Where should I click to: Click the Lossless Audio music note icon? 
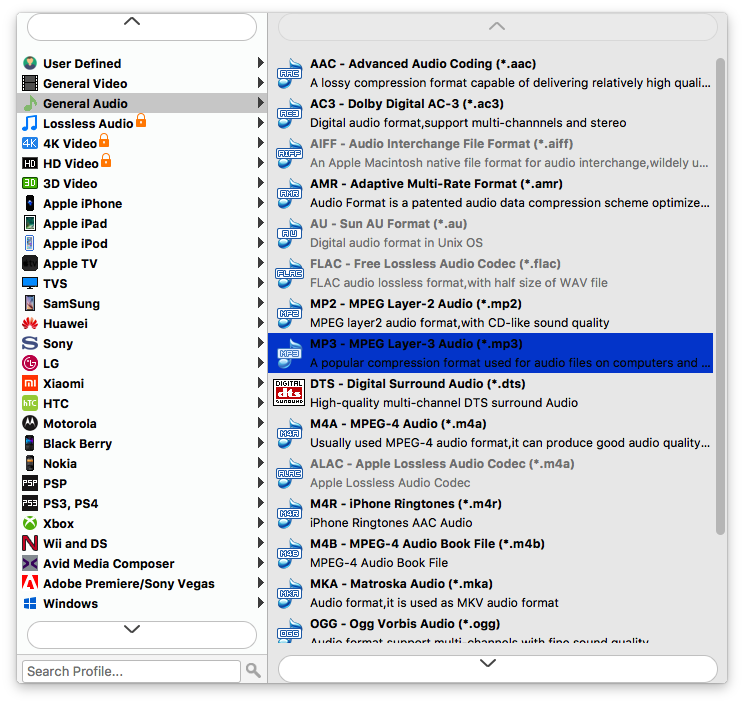click(x=30, y=123)
